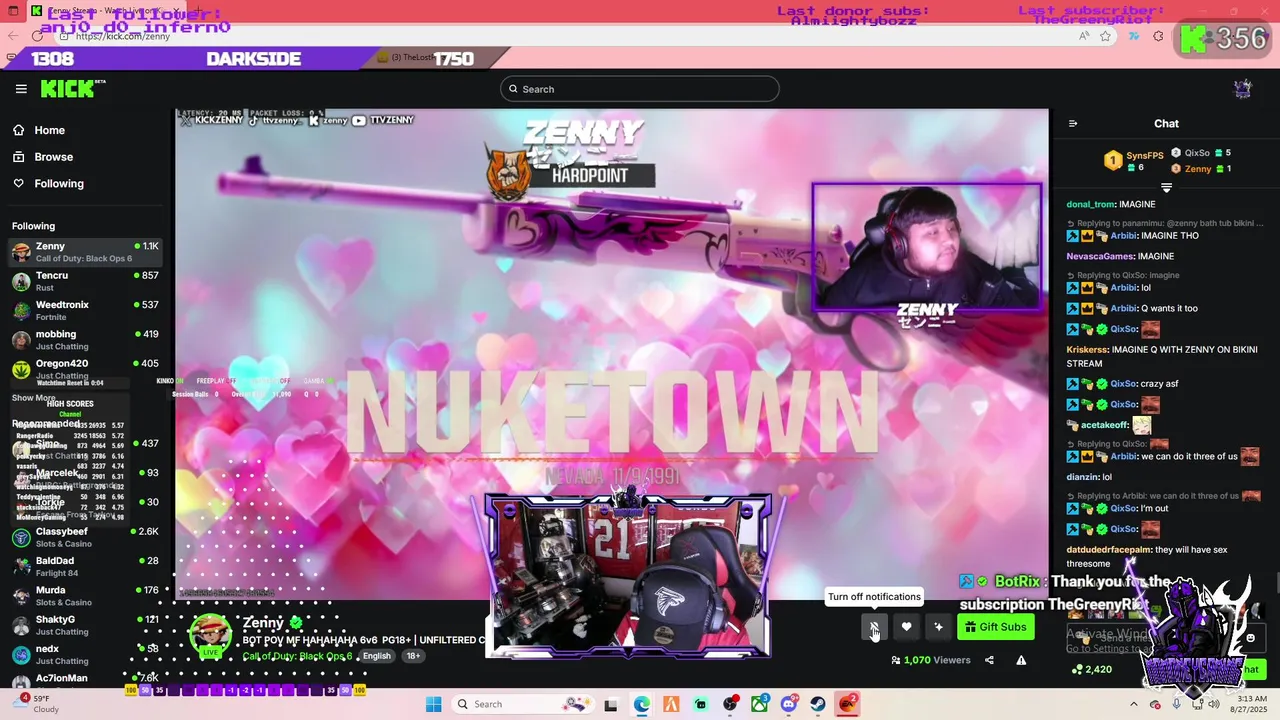Click the channel points 2,420 balance

point(1090,669)
